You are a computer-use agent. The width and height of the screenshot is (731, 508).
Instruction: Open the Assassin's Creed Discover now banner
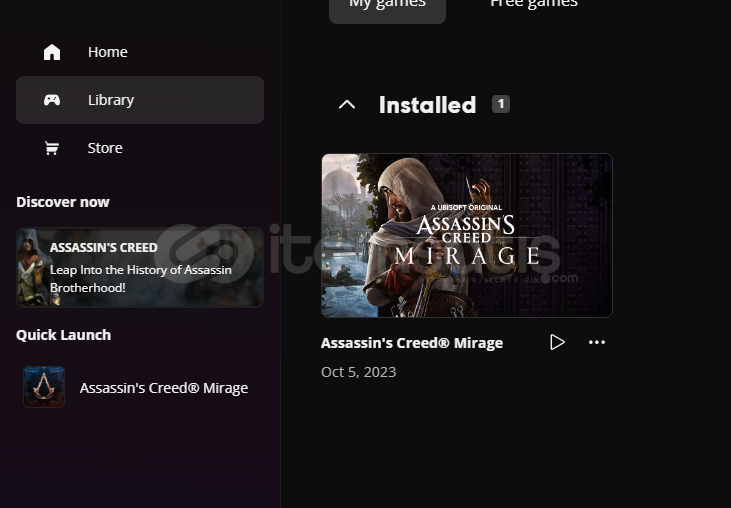[140, 267]
